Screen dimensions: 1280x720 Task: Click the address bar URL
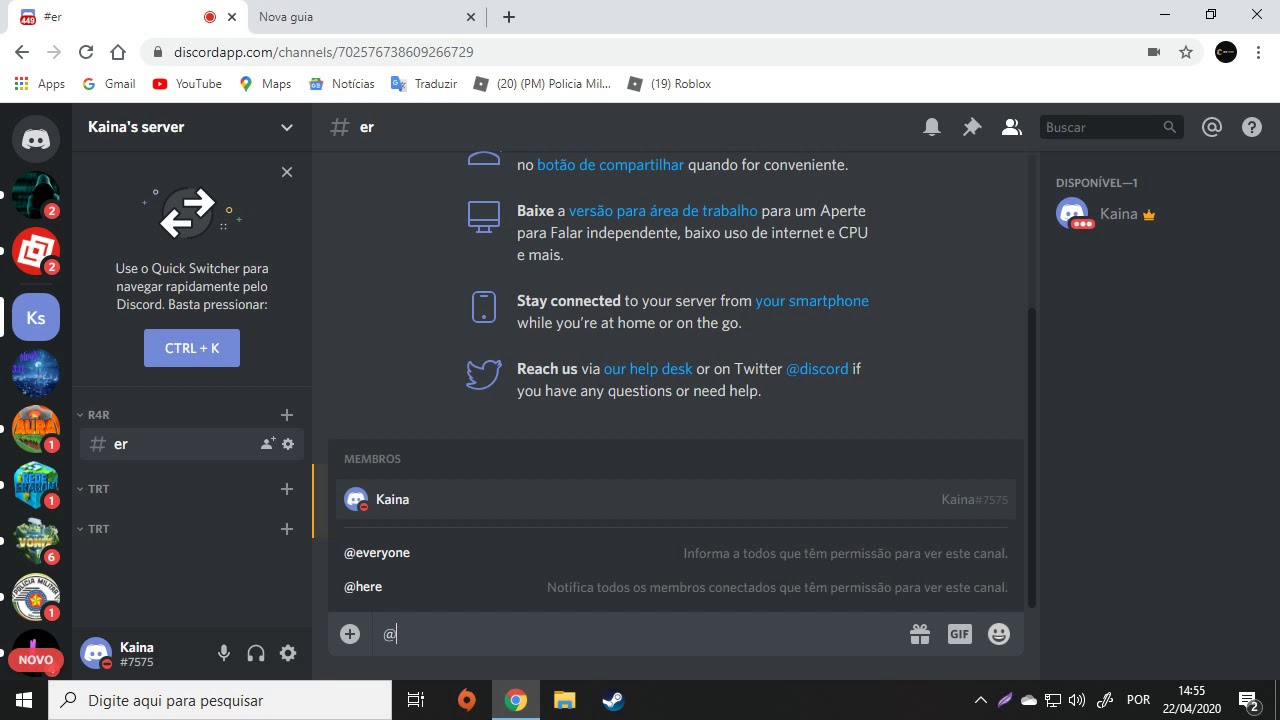(323, 52)
